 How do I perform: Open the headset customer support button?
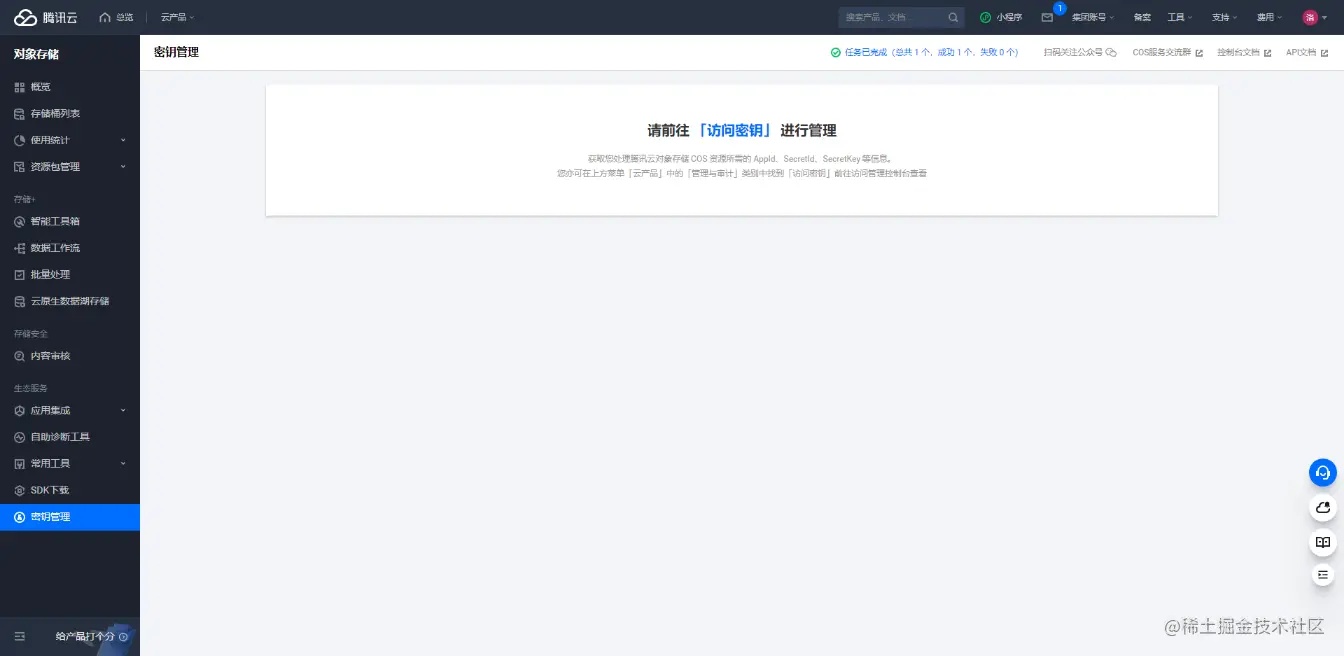[1323, 472]
